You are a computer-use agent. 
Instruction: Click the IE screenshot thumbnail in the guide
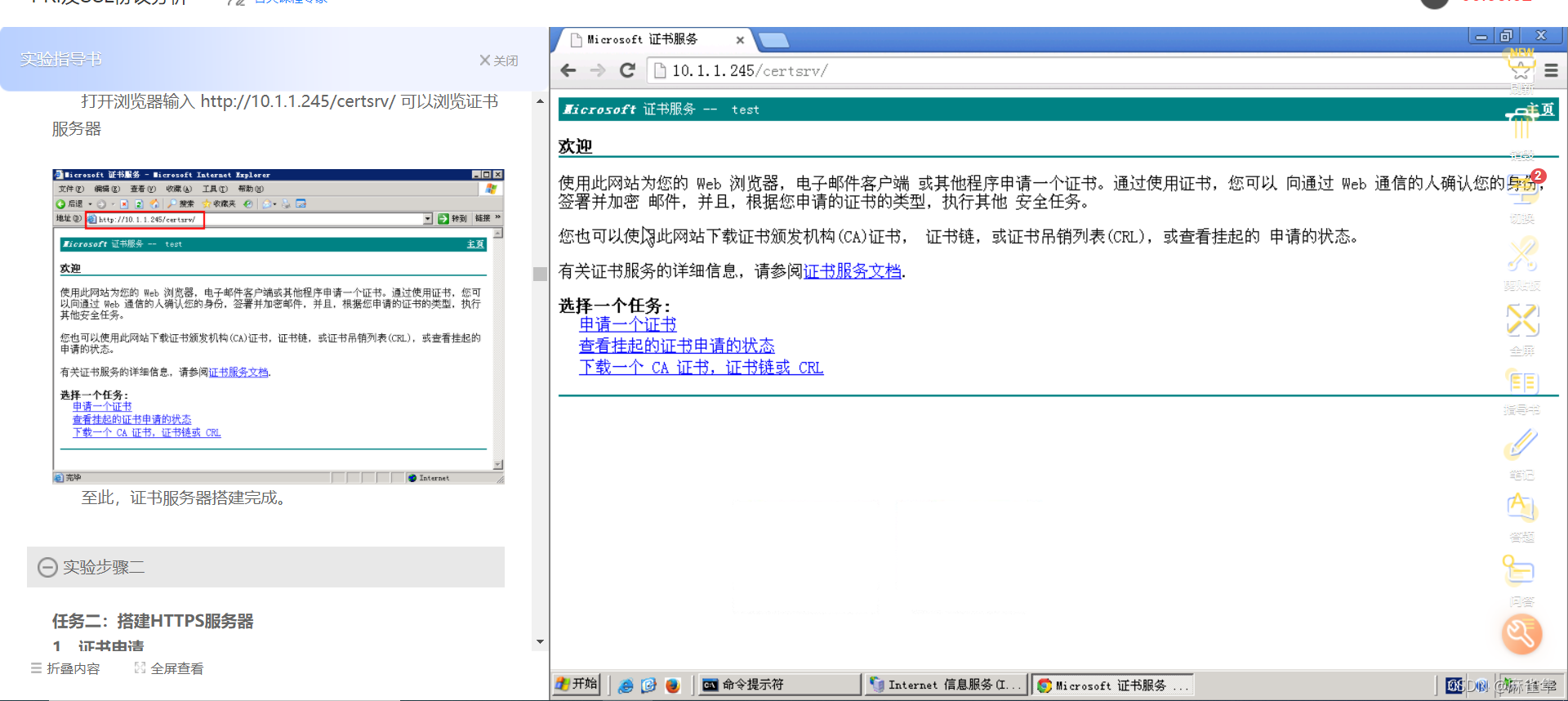click(x=278, y=326)
